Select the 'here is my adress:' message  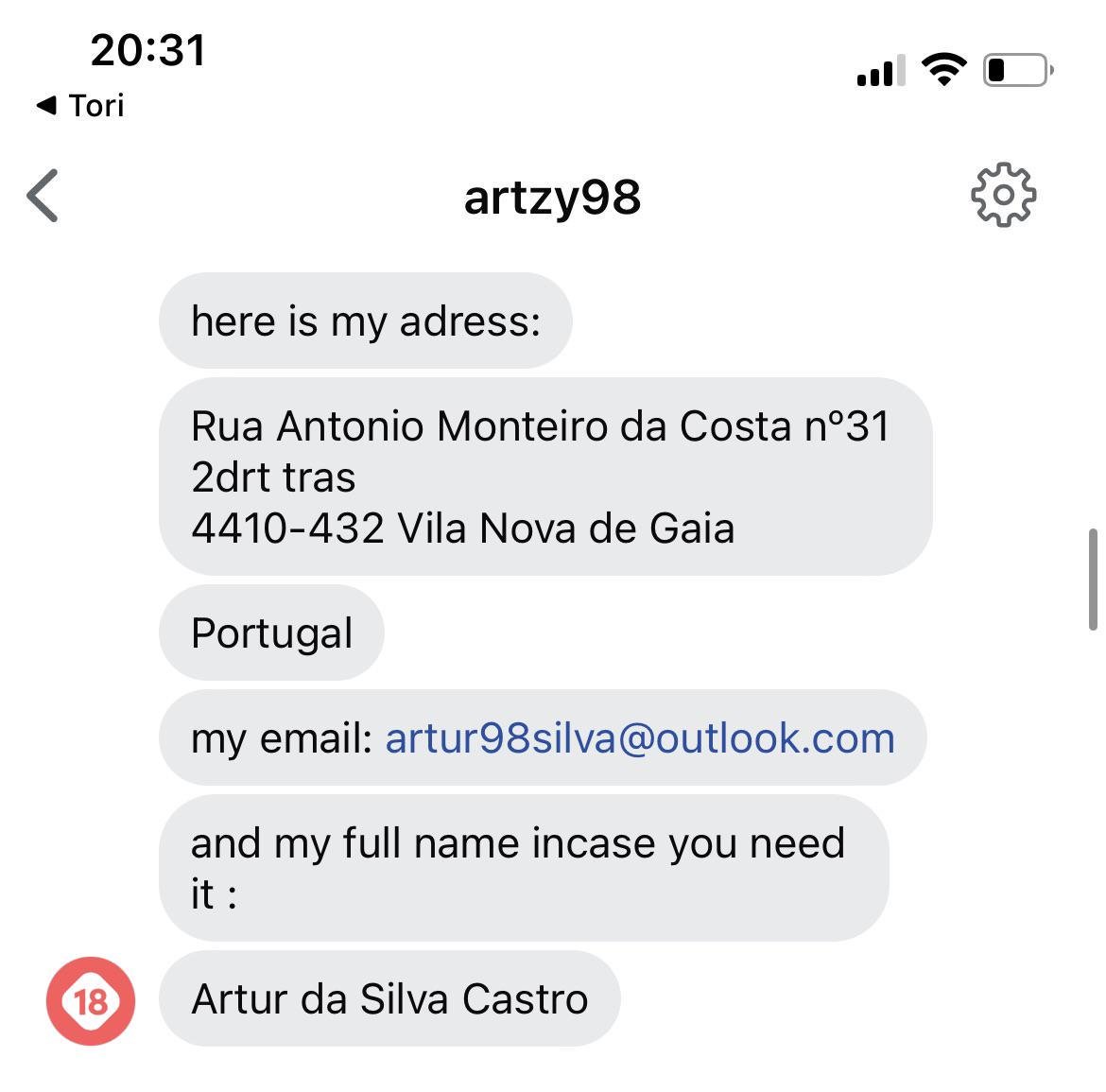[x=366, y=321]
